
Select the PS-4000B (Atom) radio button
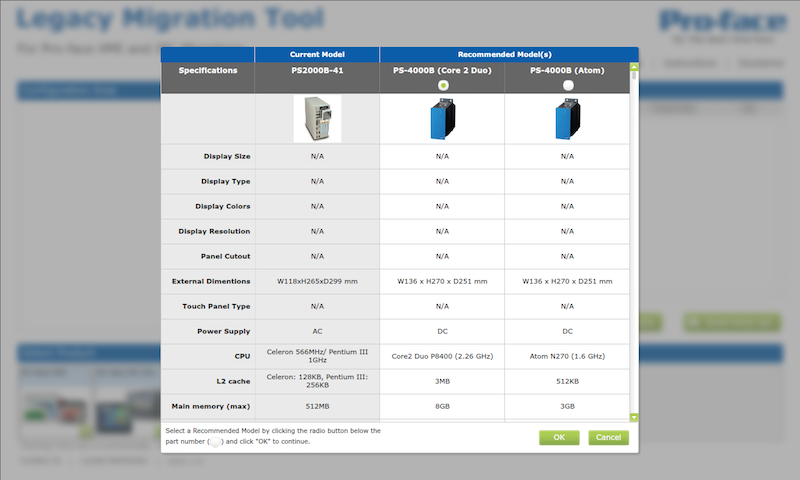pyautogui.click(x=568, y=85)
